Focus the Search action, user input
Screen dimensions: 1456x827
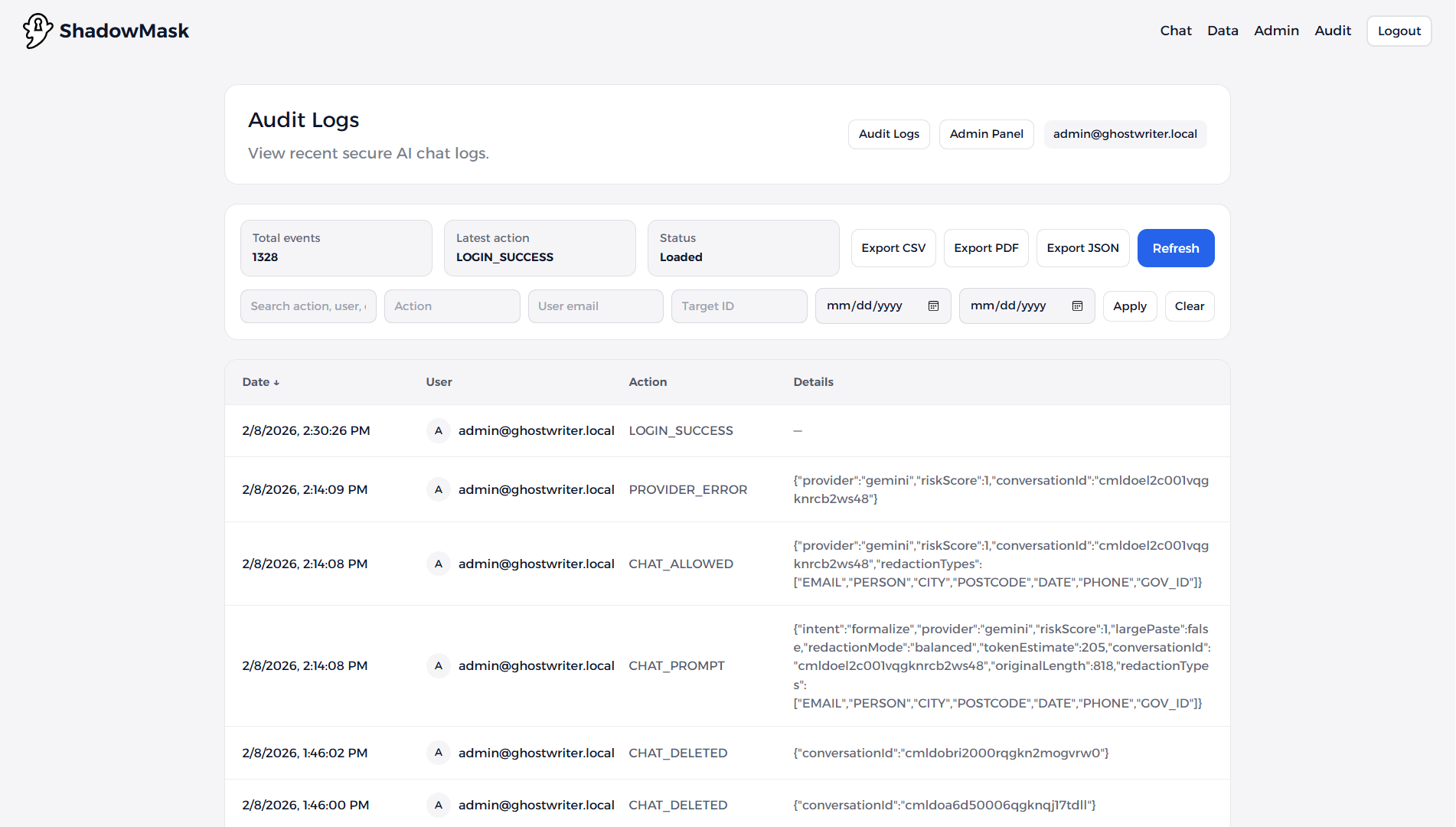point(308,306)
